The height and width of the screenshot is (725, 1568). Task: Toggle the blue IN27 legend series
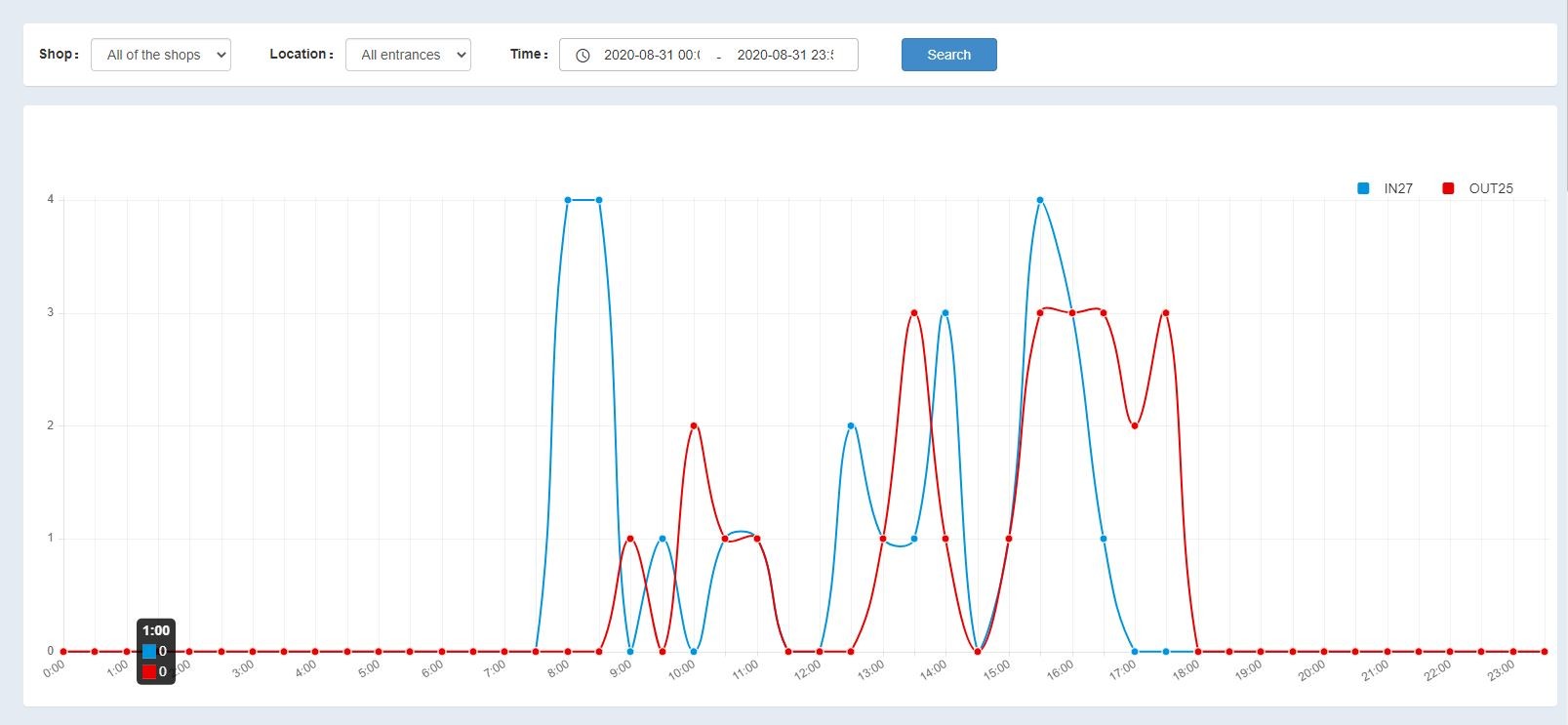click(x=1385, y=188)
